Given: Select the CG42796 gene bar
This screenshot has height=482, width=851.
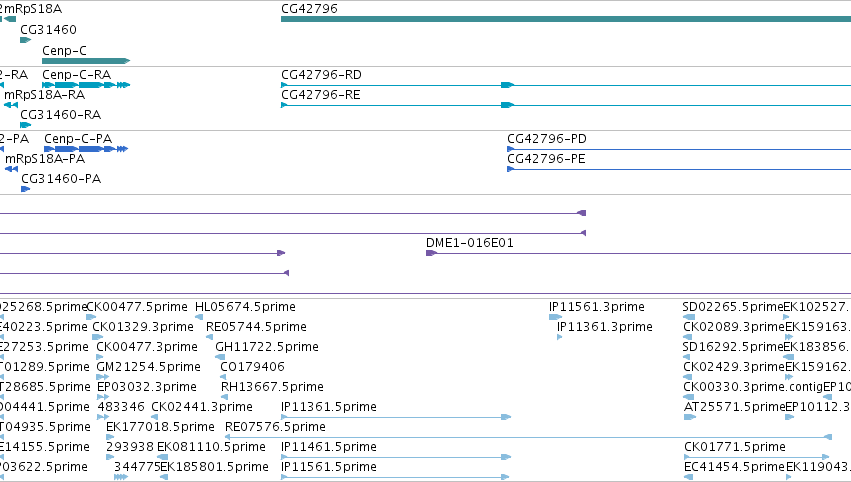Looking at the screenshot, I should tap(566, 19).
